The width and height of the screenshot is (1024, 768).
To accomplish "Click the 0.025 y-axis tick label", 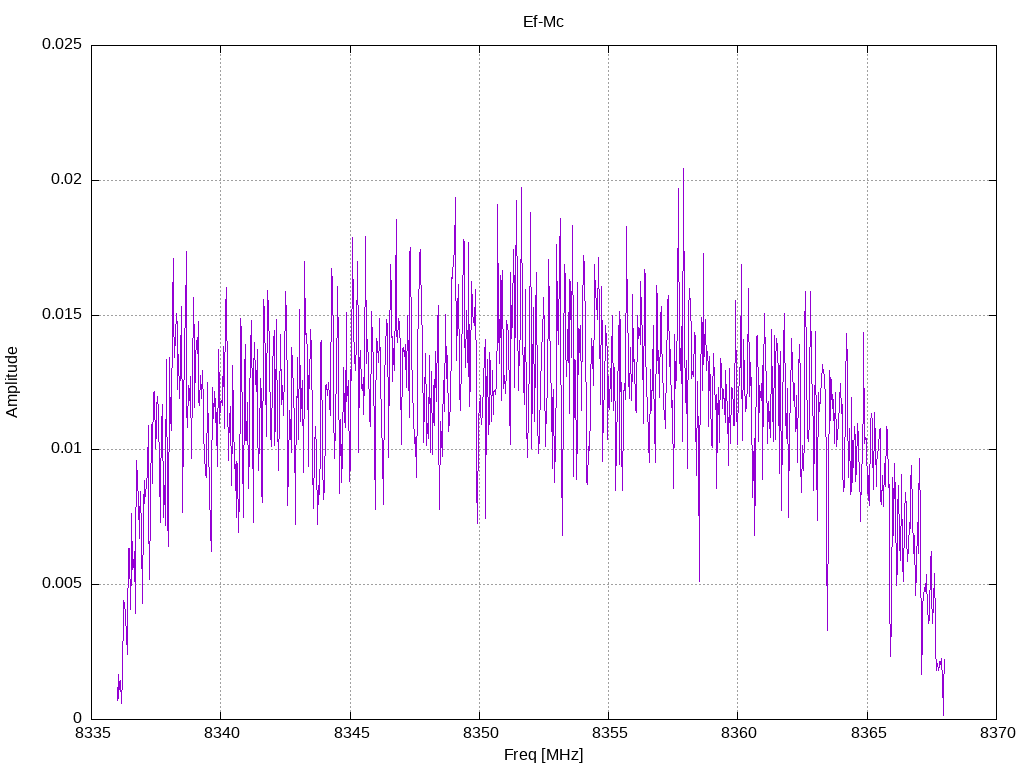I will (63, 44).
